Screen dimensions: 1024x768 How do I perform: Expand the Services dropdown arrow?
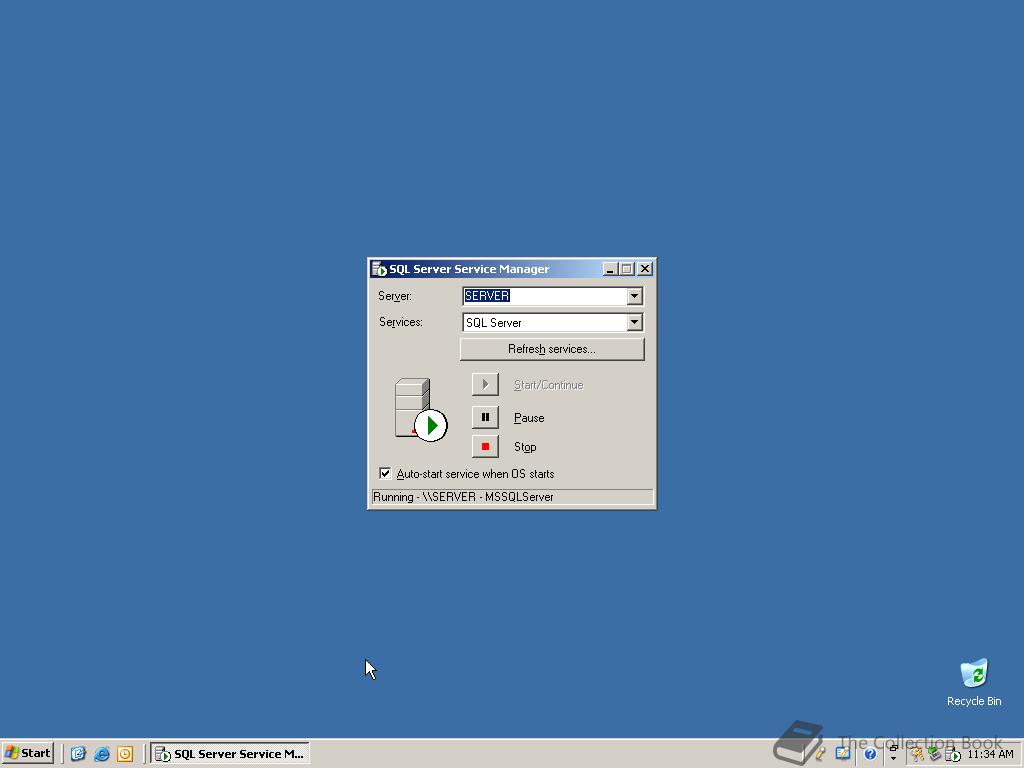[x=634, y=322]
